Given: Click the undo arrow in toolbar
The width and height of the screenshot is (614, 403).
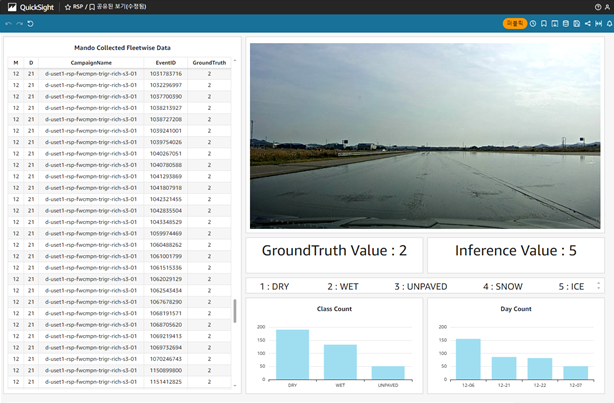Looking at the screenshot, I should (x=8, y=23).
